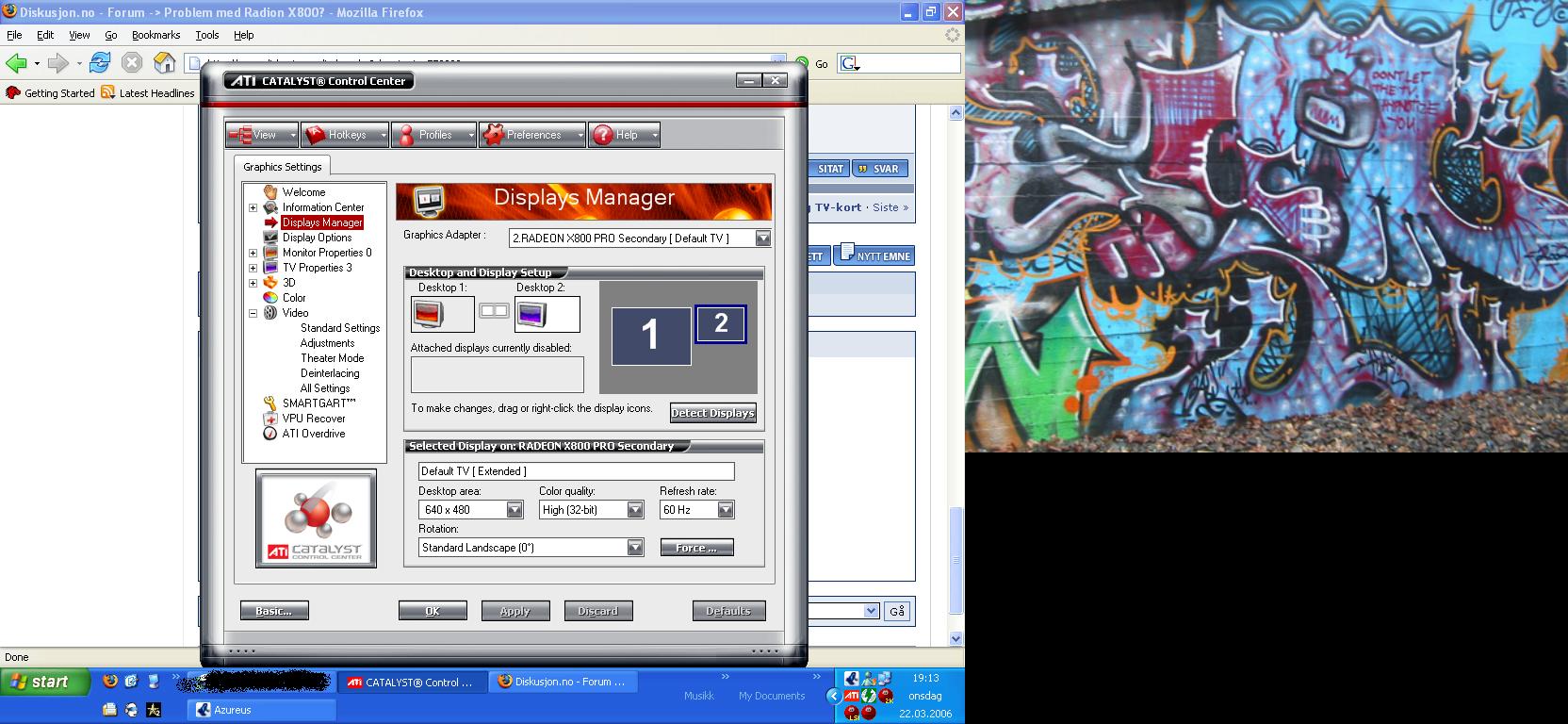Open the Rotation dropdown
The image size is (1568, 724).
click(x=635, y=548)
